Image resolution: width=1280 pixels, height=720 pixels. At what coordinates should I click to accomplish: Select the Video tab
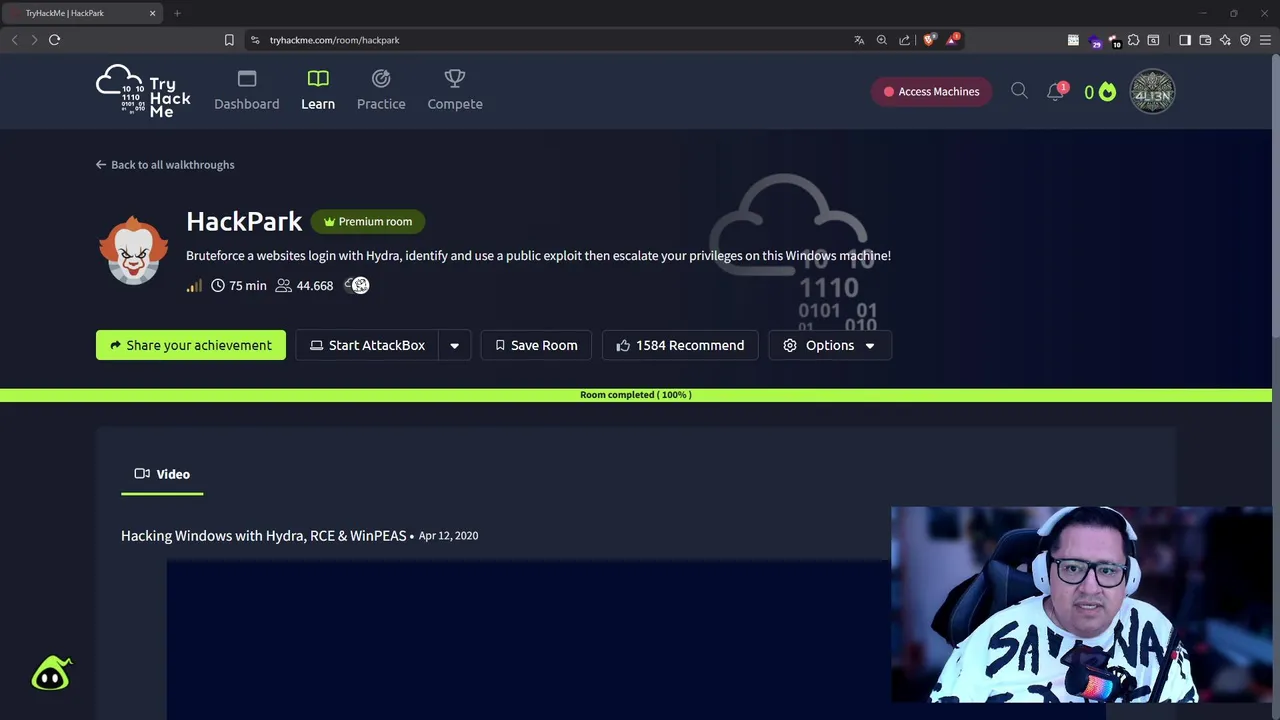(x=162, y=474)
